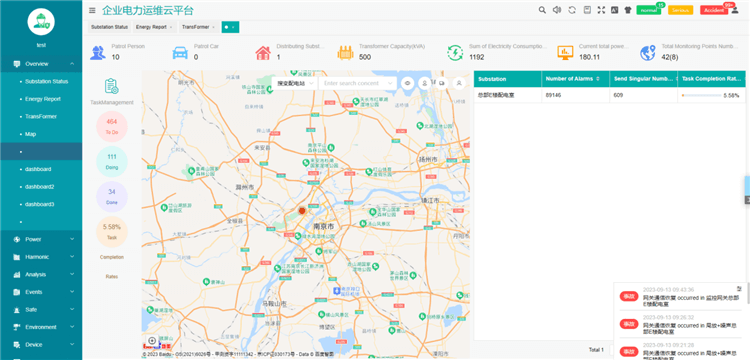
Task: Click the Patrol Person icon
Action: (98, 52)
